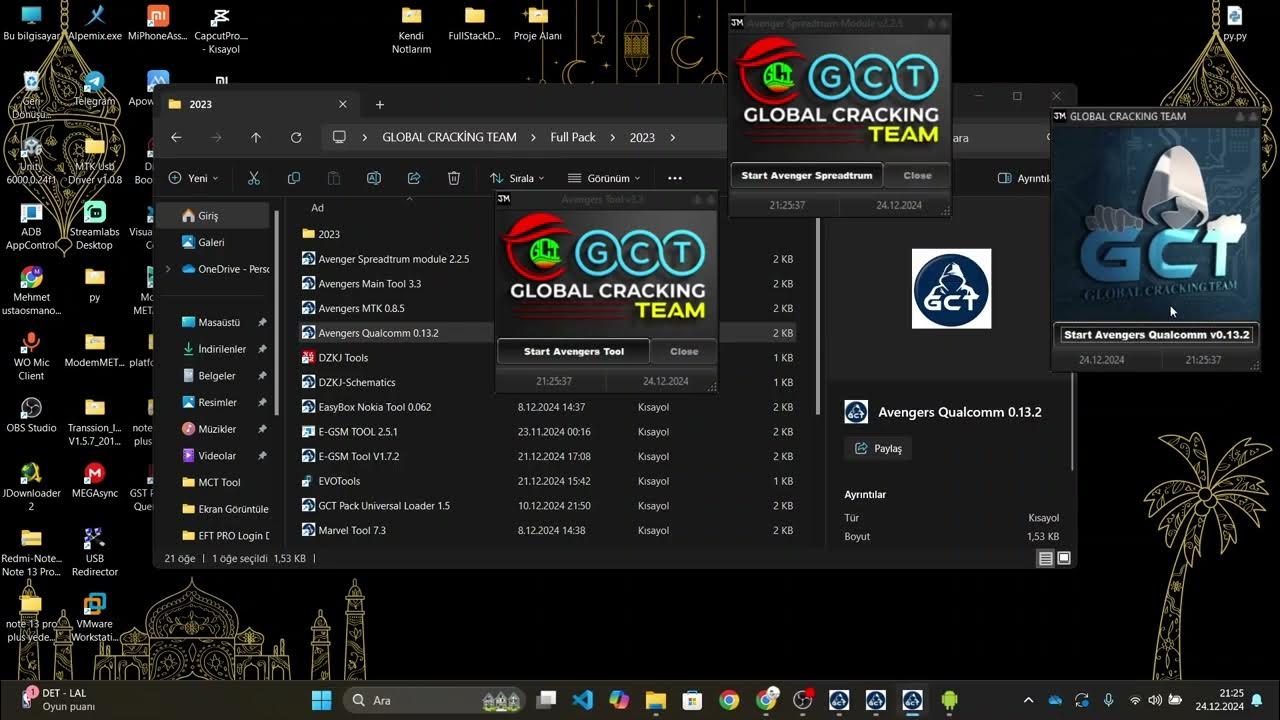Select Galeri in the navigation pane
Screen dimensions: 1280x720
coord(213,242)
